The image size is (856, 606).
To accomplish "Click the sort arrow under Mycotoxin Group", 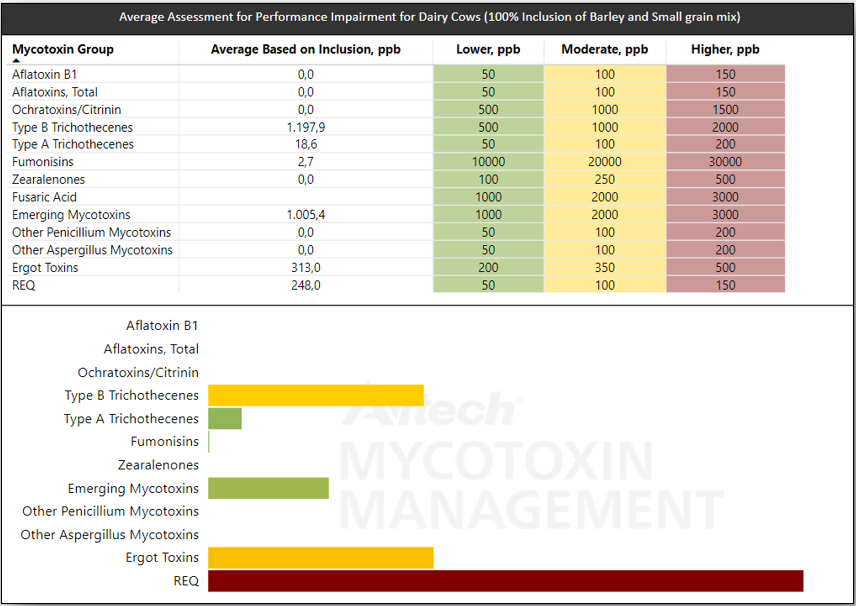I will [x=16, y=61].
